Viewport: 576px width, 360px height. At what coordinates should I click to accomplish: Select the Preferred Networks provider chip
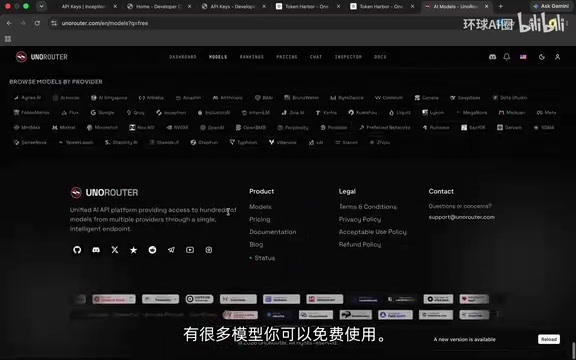tap(384, 127)
